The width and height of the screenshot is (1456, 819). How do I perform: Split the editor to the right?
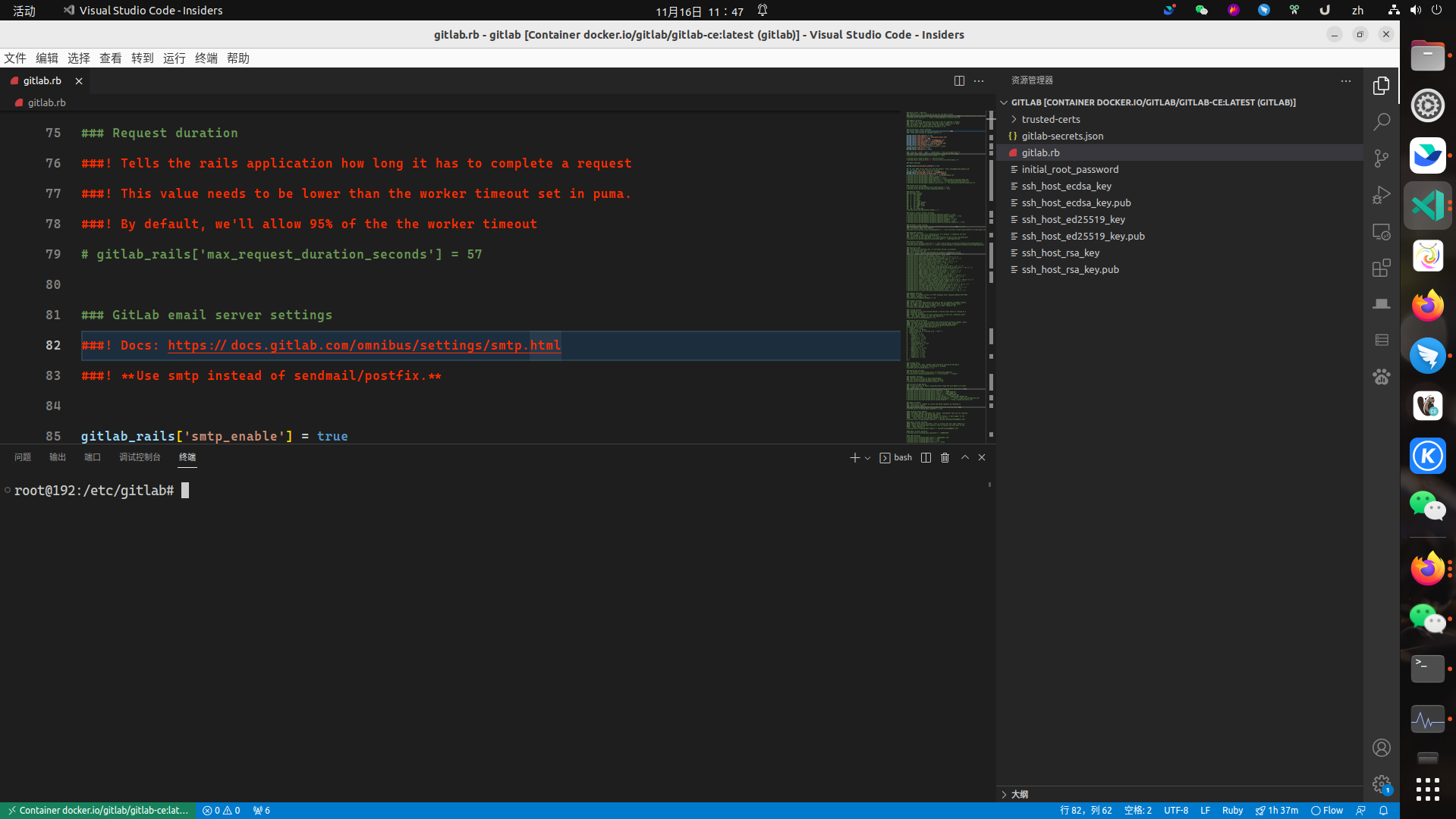[959, 80]
